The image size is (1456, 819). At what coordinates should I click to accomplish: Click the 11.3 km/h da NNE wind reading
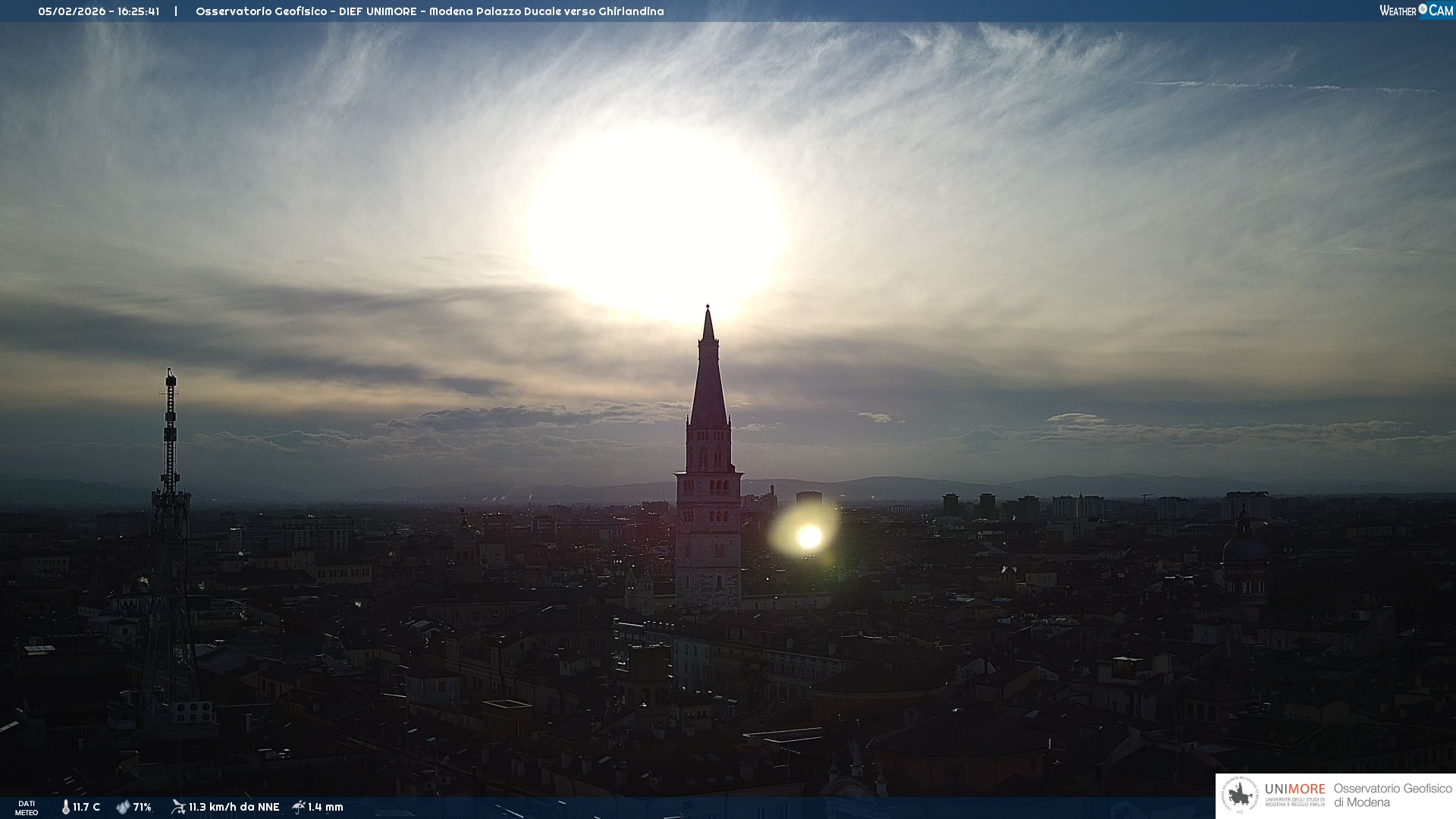click(x=234, y=807)
